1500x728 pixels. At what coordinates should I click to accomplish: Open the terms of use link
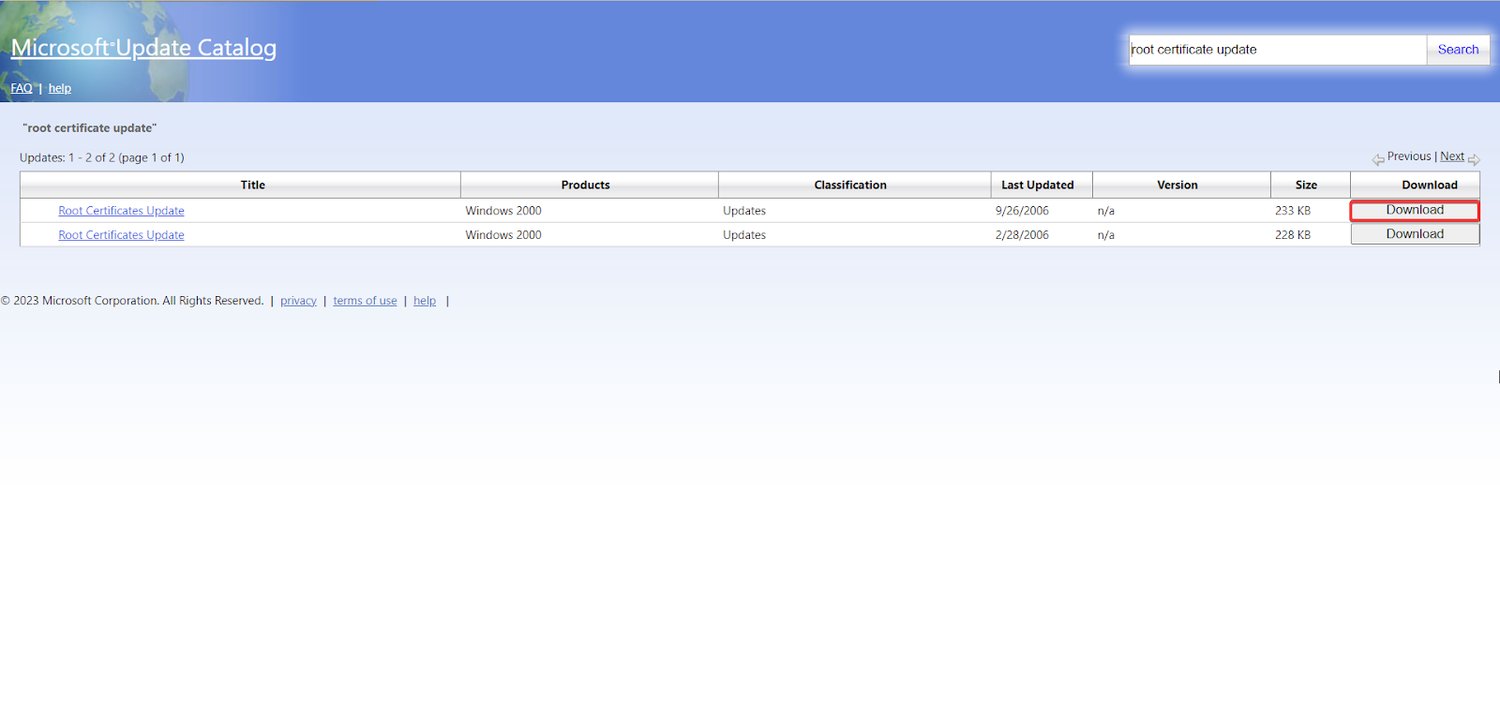click(x=365, y=301)
